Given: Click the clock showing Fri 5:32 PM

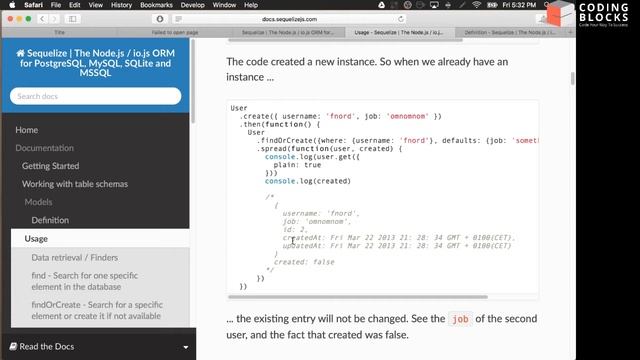Looking at the screenshot, I should click(519, 5).
